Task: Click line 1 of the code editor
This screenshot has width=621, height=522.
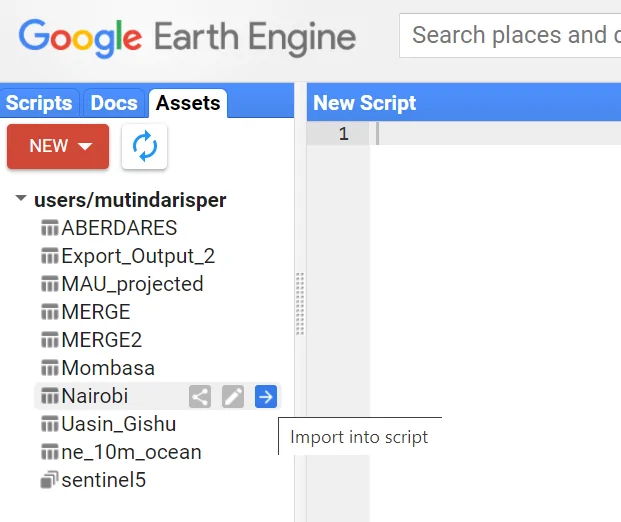Action: [495, 133]
